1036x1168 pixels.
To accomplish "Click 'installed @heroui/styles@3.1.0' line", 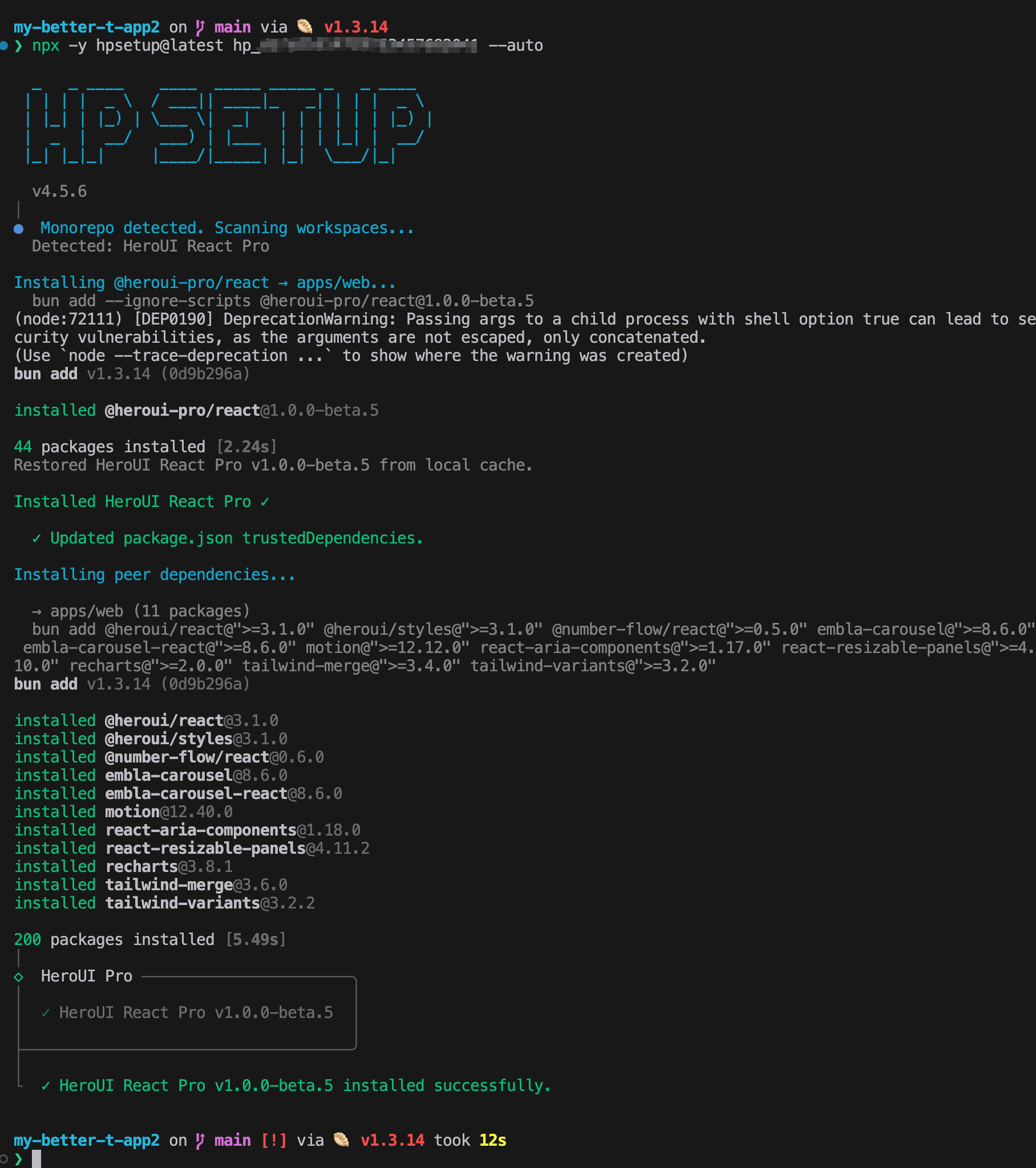I will [x=151, y=739].
